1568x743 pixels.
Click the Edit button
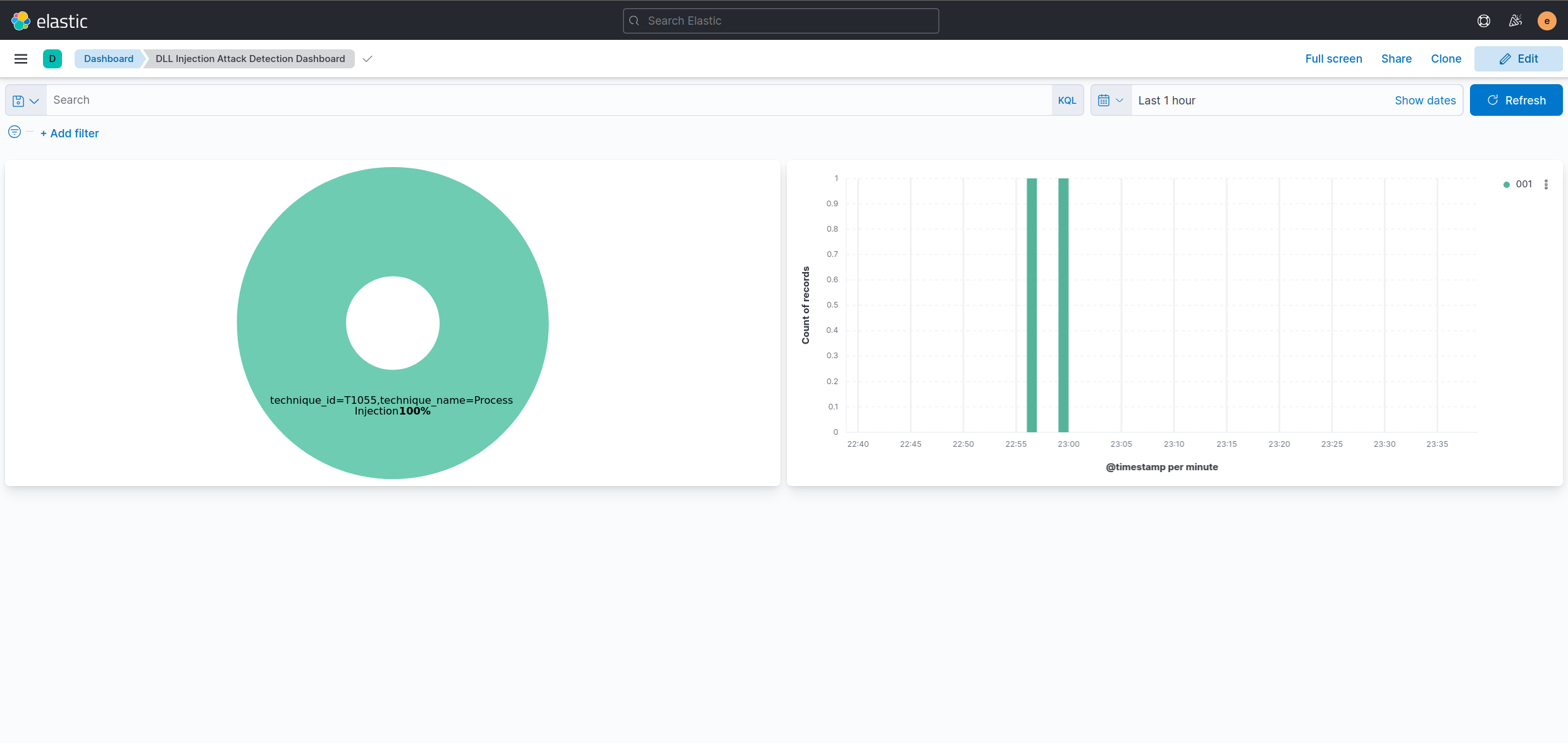[x=1518, y=59]
